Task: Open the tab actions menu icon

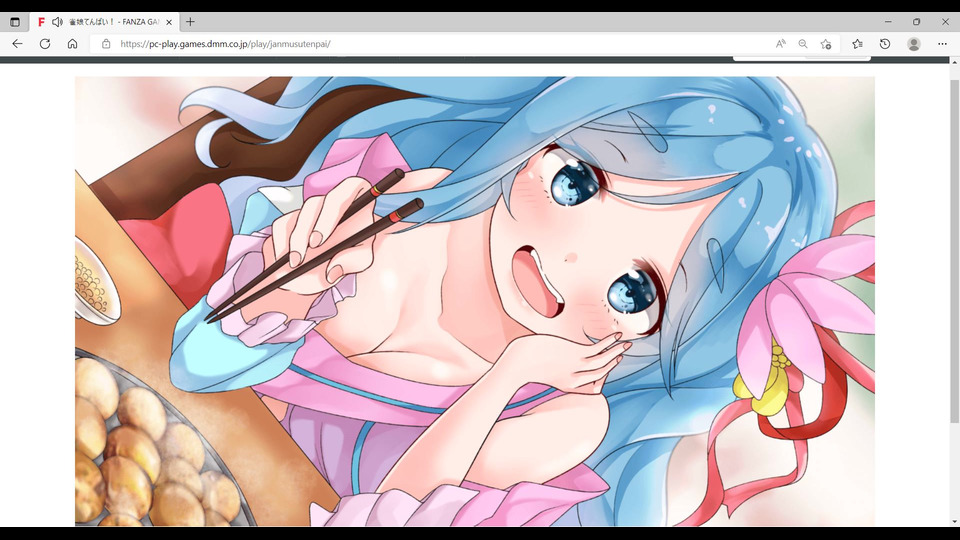Action: point(15,22)
